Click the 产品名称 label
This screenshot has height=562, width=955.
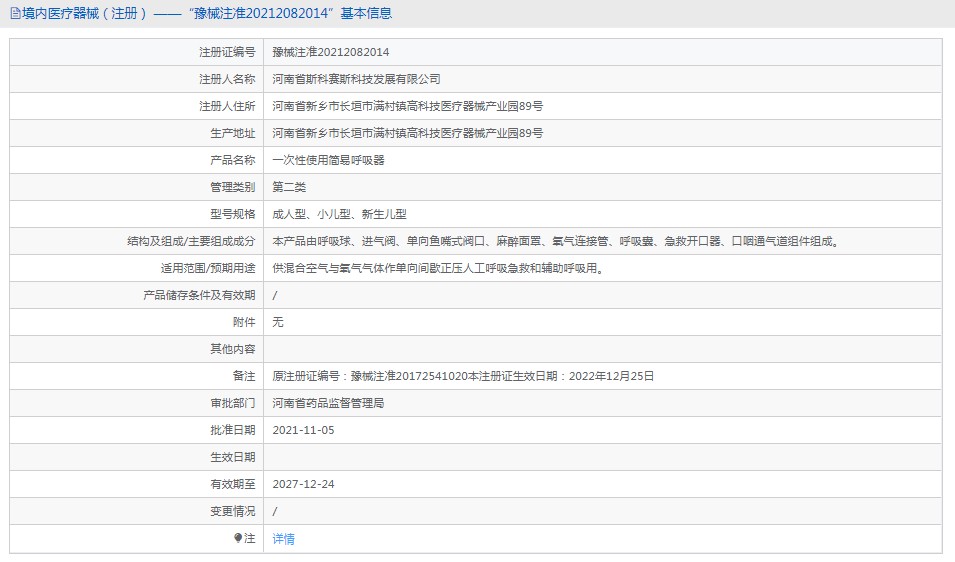click(233, 160)
